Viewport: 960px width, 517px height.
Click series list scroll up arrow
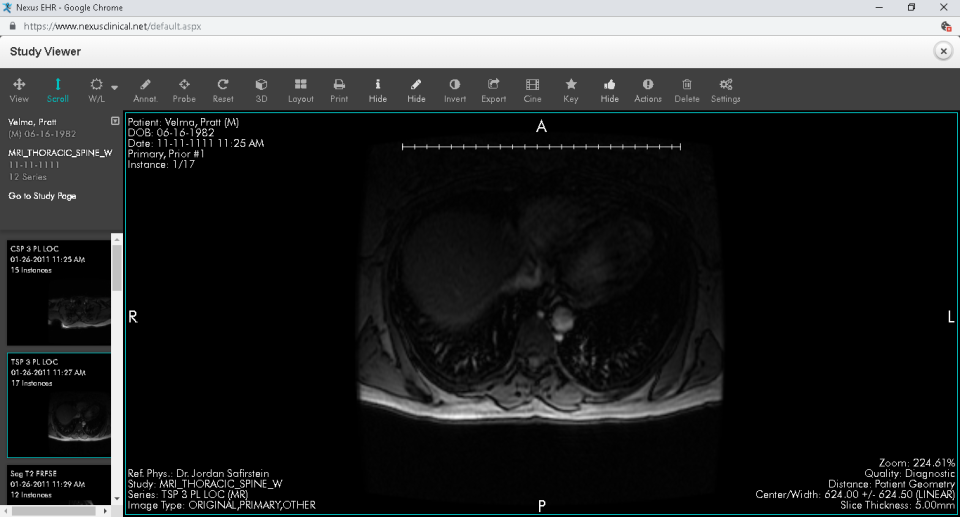[117, 240]
